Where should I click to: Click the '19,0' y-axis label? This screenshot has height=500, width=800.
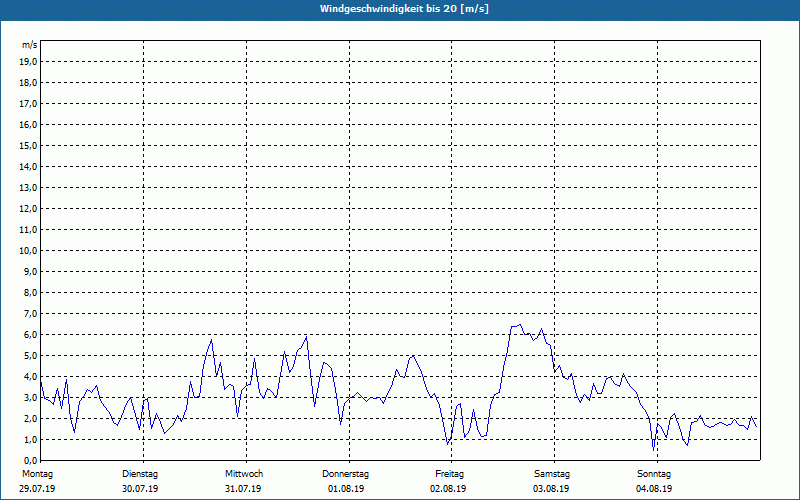coord(29,62)
